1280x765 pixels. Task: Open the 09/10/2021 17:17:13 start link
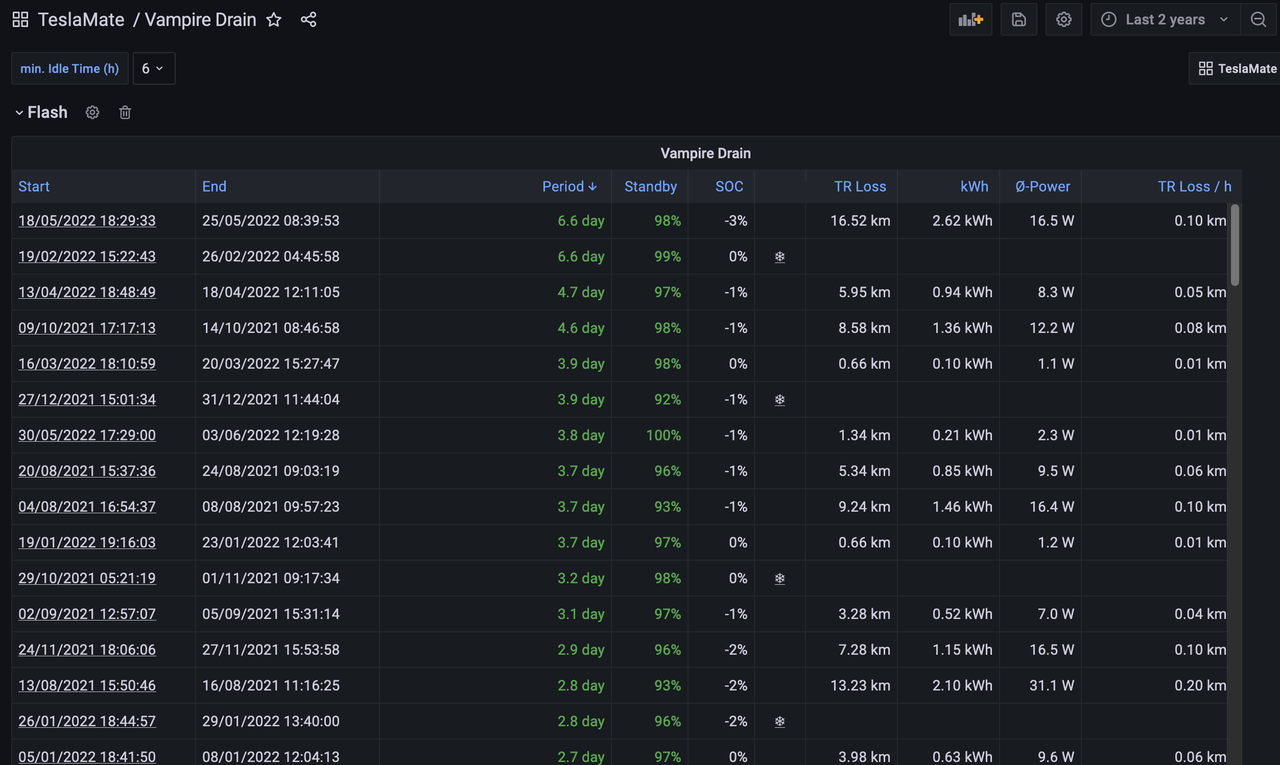(x=87, y=328)
